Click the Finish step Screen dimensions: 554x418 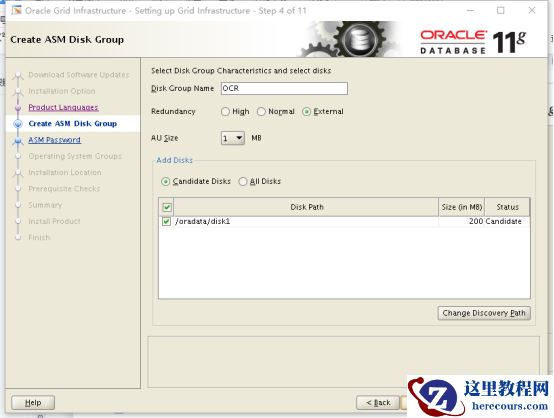(x=39, y=237)
